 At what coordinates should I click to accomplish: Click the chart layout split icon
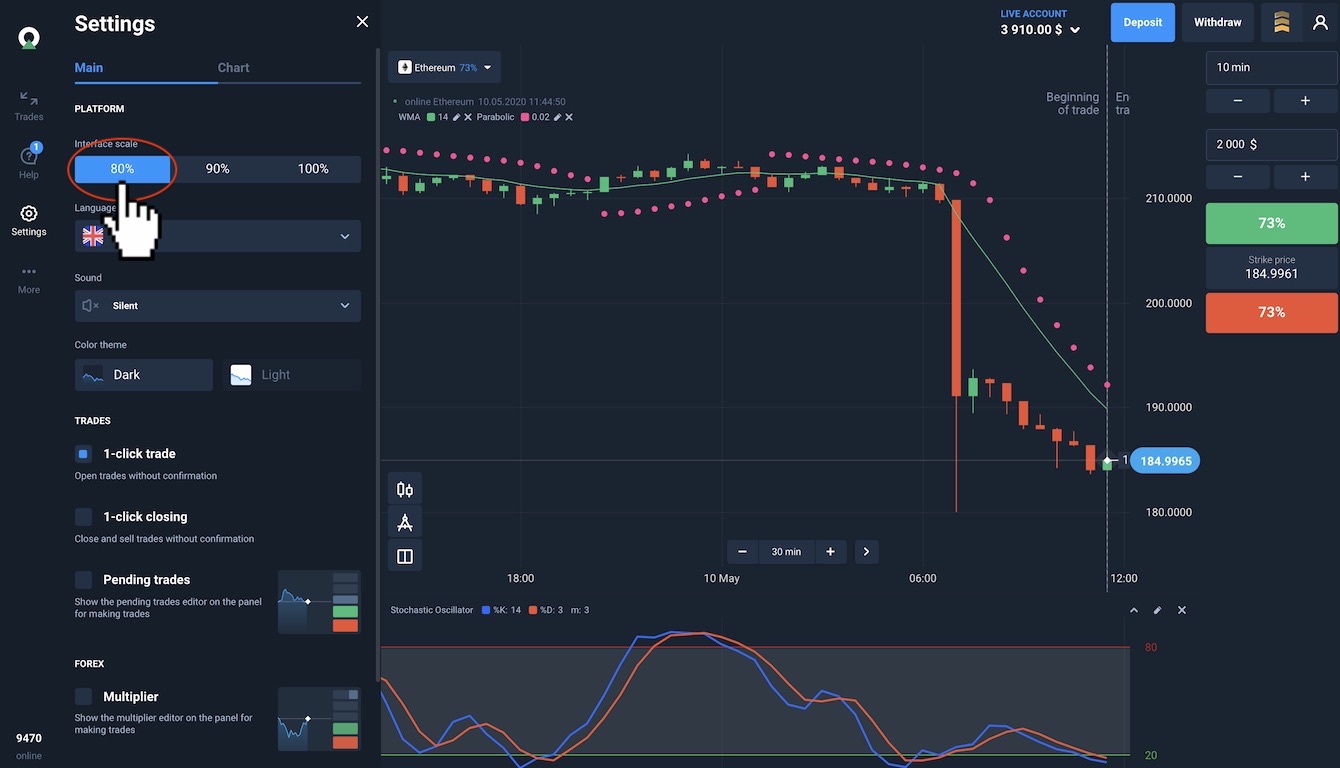405,556
